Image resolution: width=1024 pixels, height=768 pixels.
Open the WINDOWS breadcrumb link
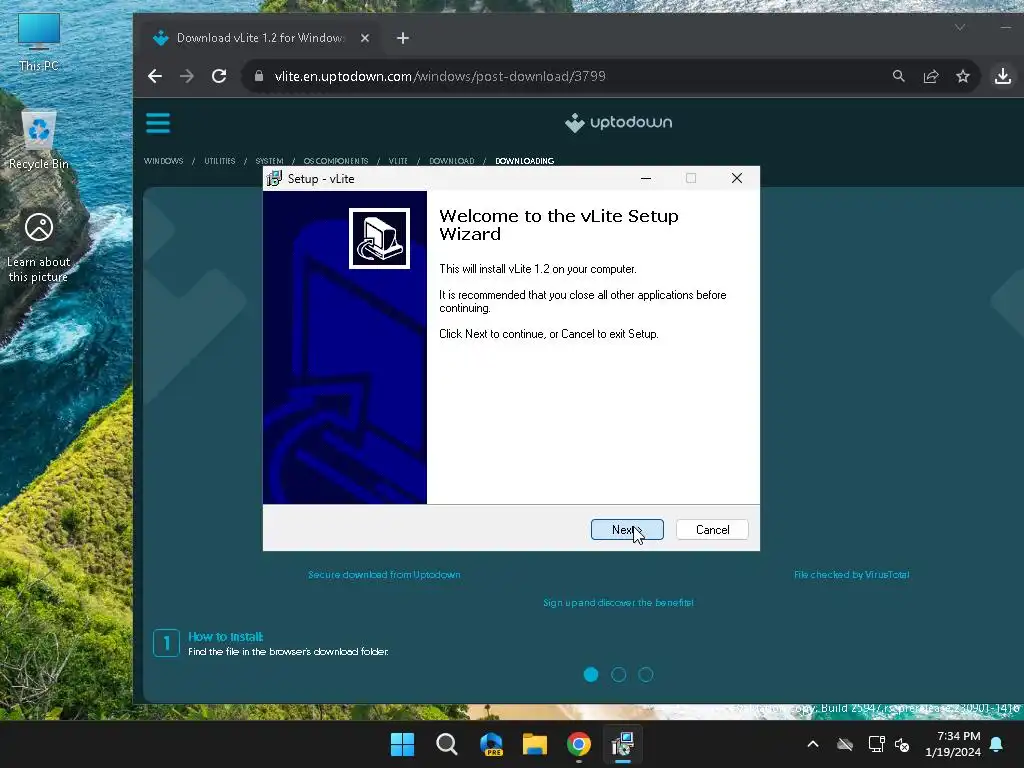point(163,161)
